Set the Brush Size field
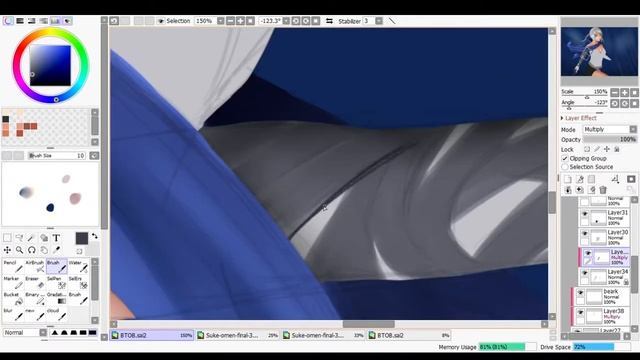 coord(57,156)
